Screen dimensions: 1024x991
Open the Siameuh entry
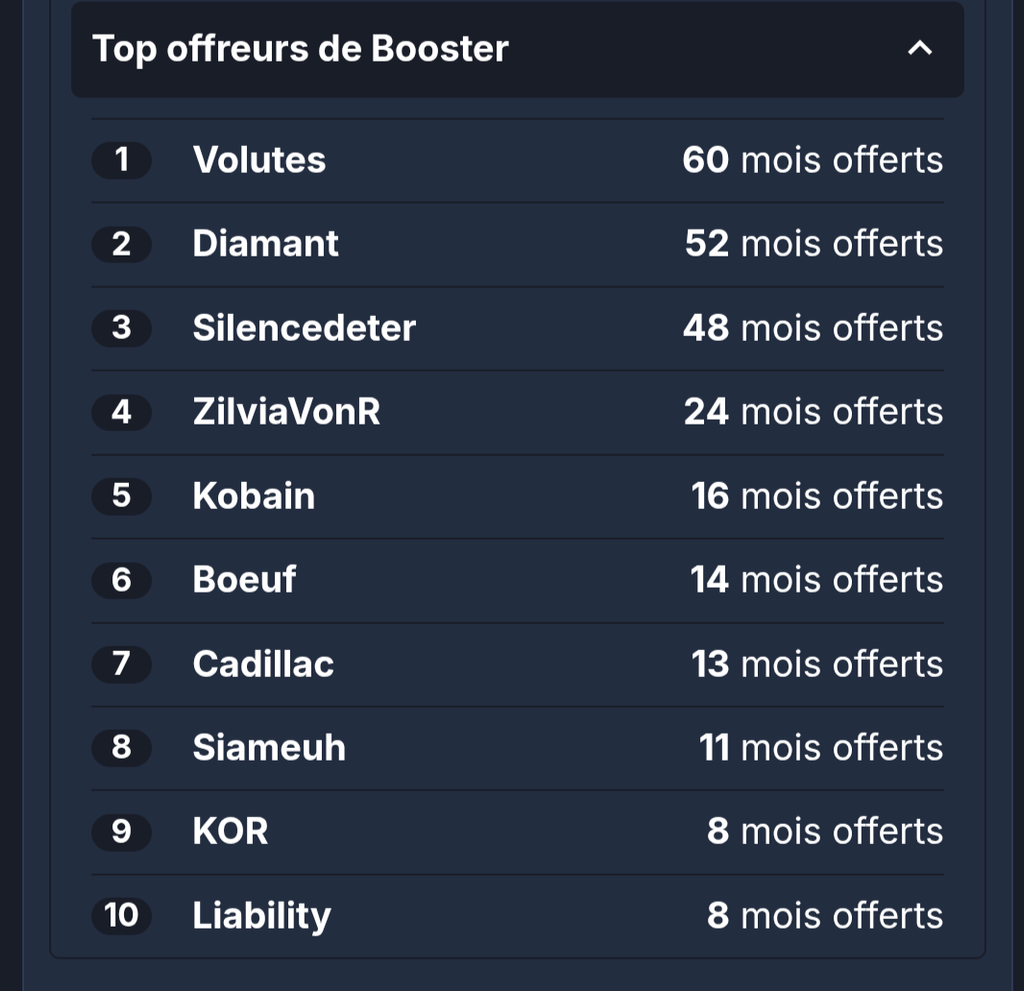click(x=268, y=748)
